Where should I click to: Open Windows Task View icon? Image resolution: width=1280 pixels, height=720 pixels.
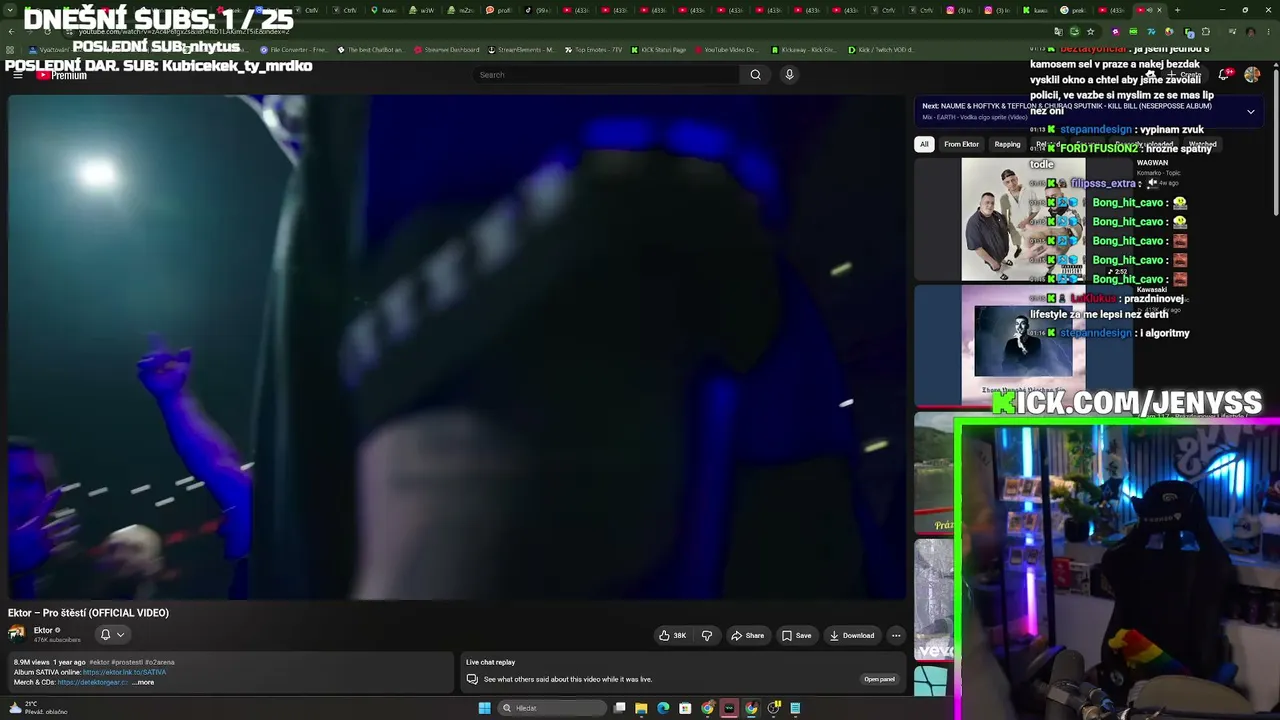620,708
